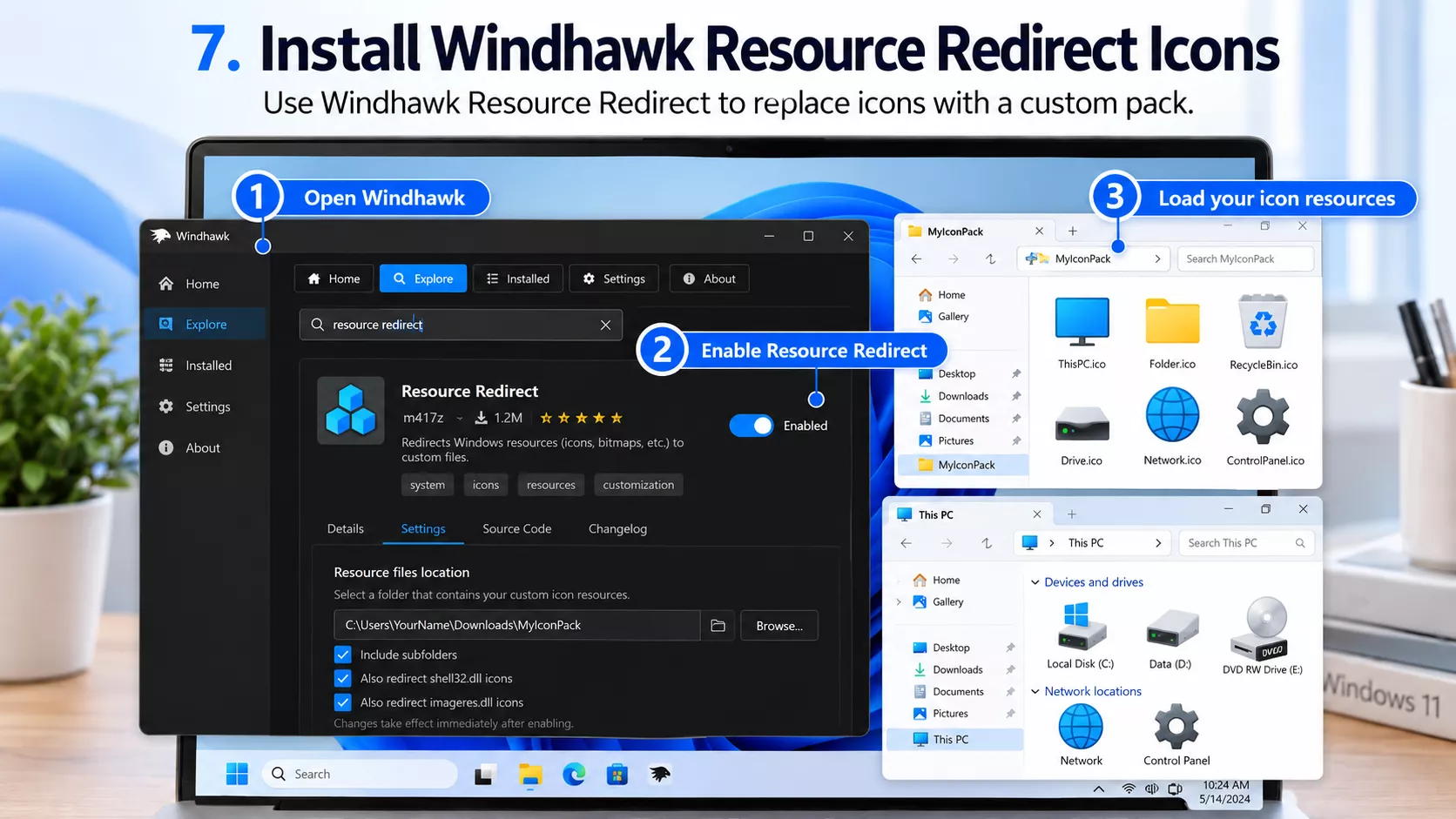Image resolution: width=1456 pixels, height=819 pixels.
Task: Select MyIconPack folder in navigation pane
Action: click(963, 465)
